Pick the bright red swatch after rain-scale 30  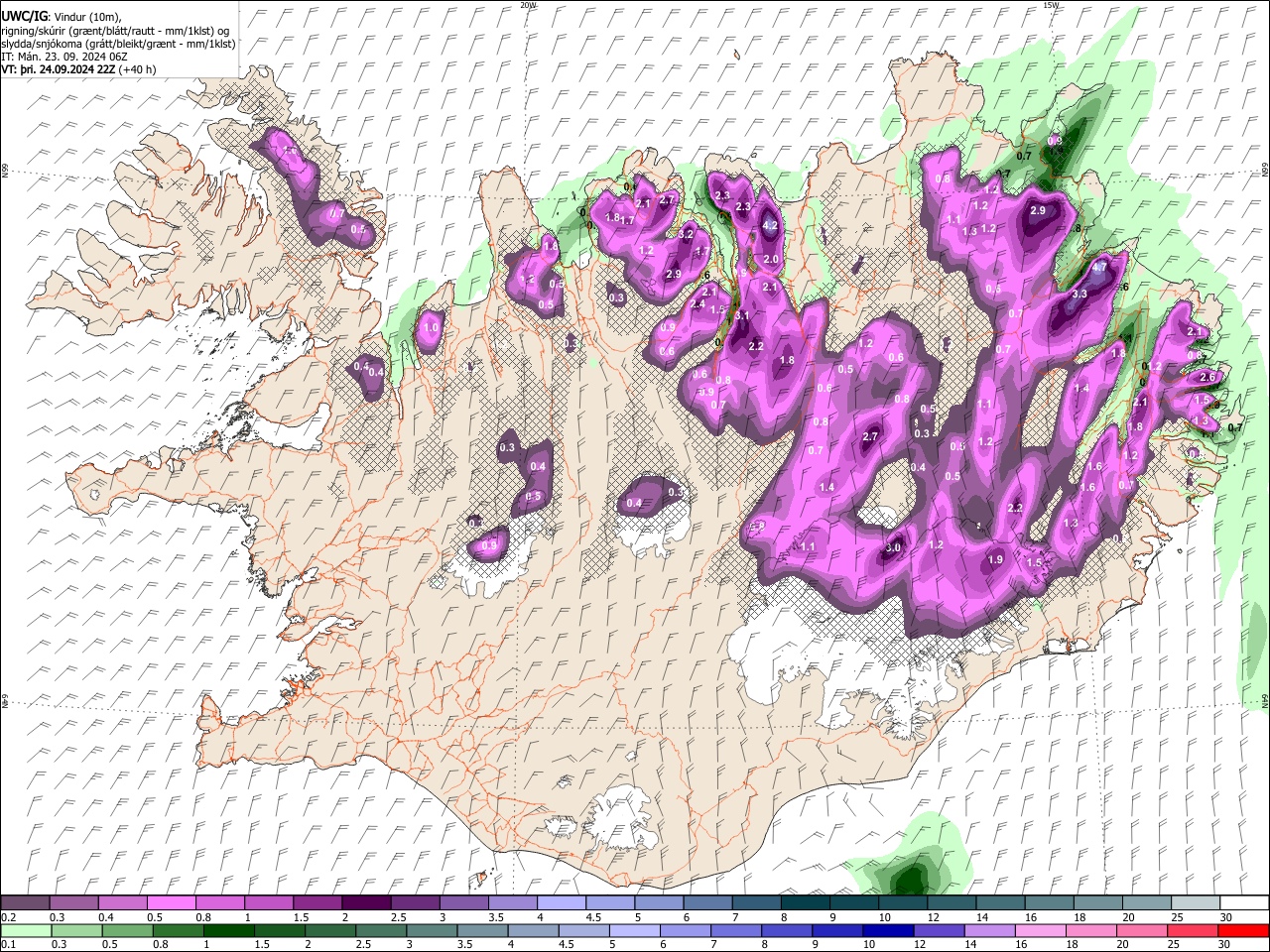point(1243,930)
